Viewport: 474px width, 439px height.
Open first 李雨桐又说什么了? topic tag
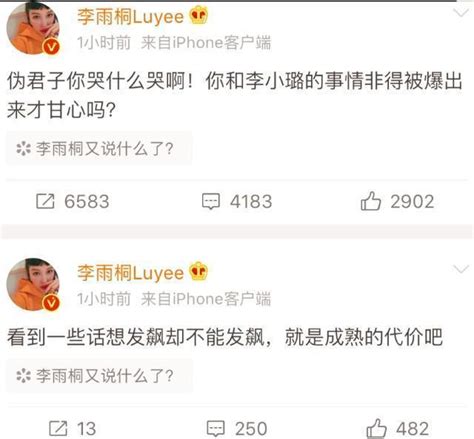click(x=99, y=148)
